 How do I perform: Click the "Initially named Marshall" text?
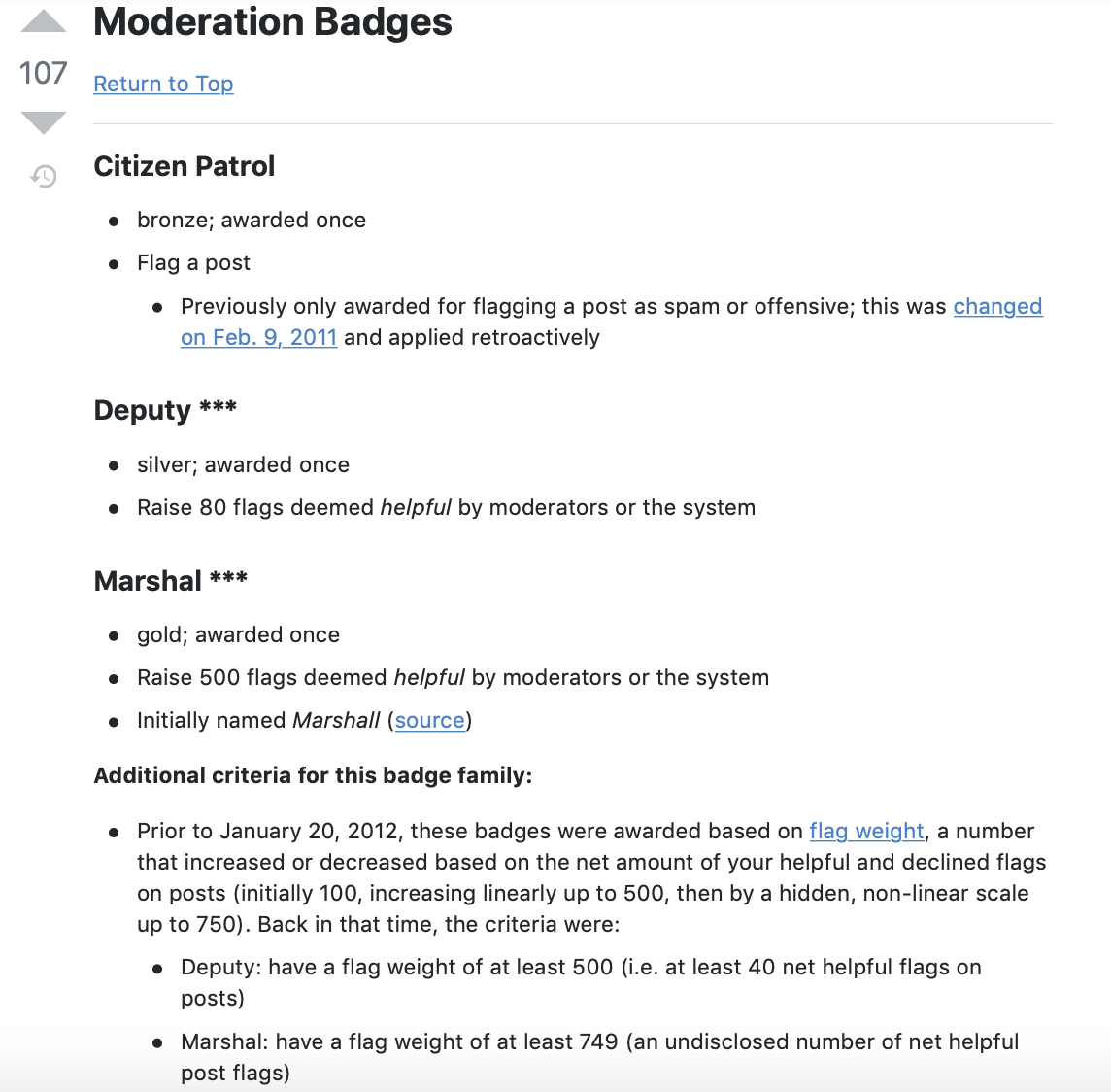[258, 721]
